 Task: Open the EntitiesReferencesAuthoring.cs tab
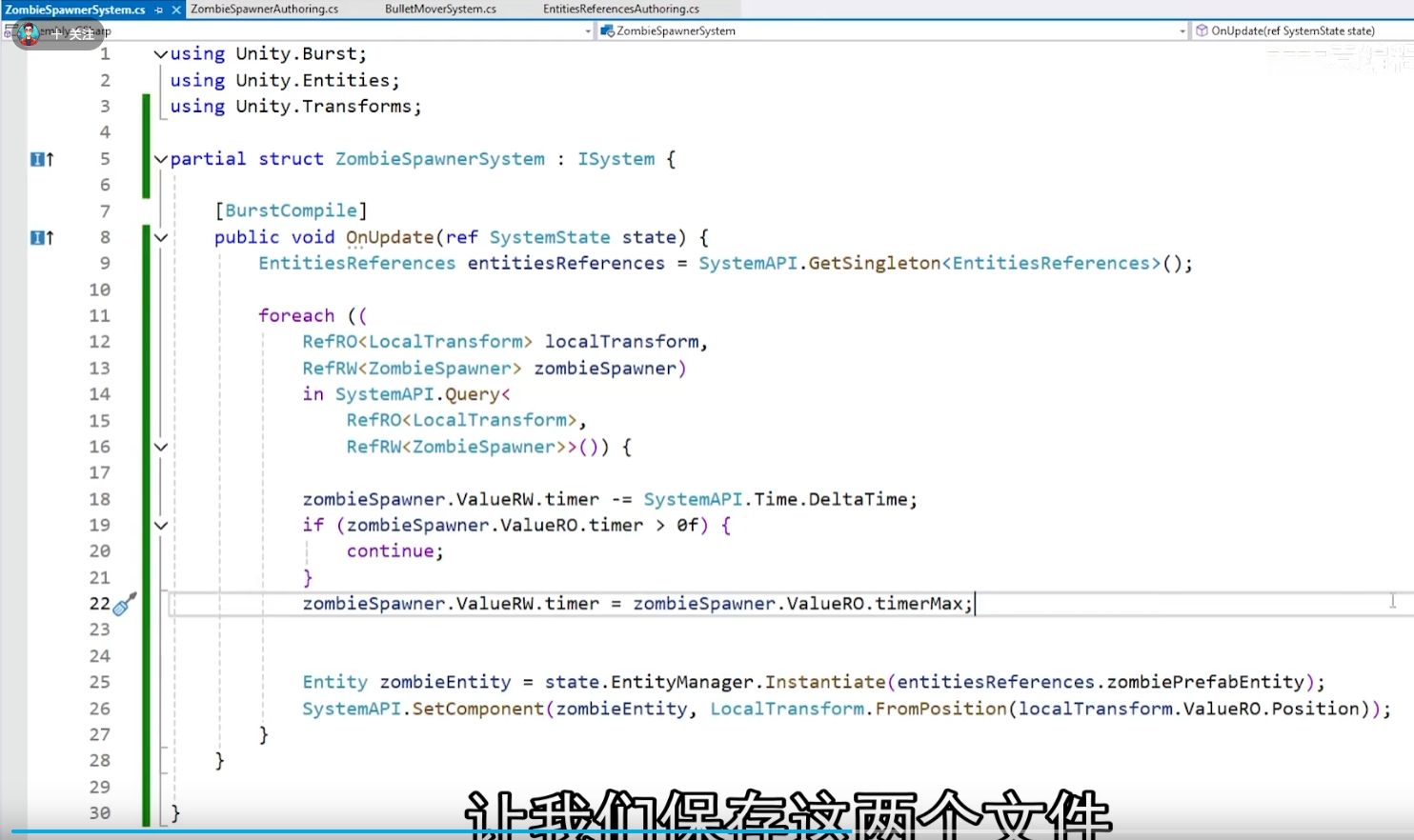click(x=621, y=9)
